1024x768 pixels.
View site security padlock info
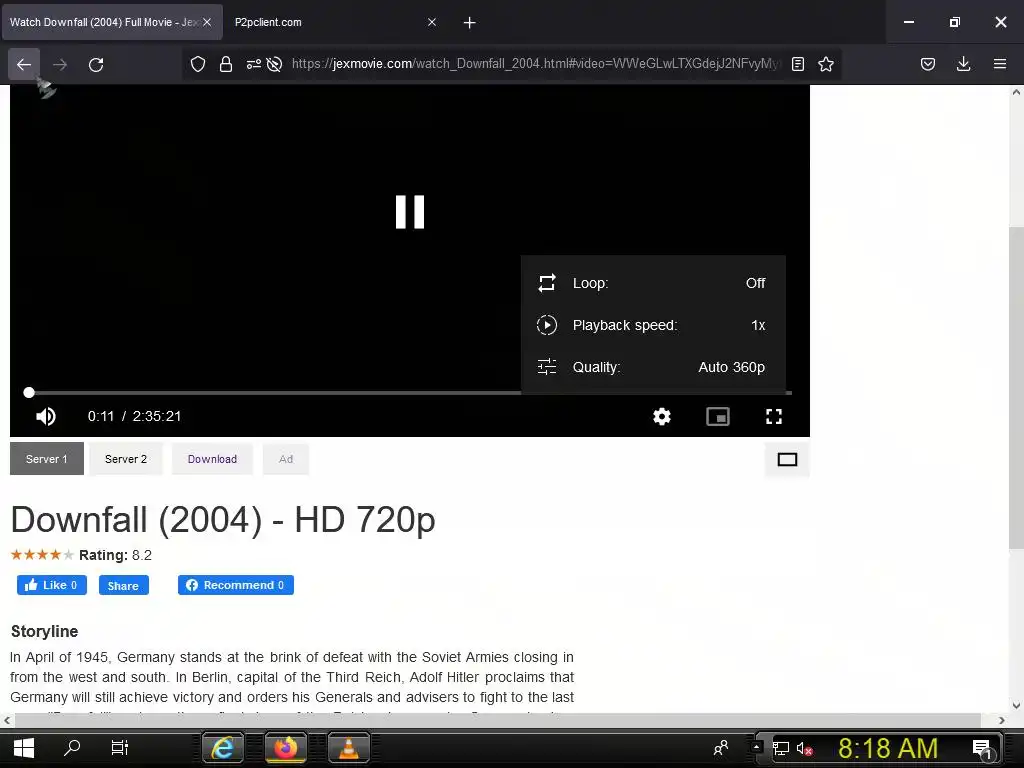tap(226, 64)
